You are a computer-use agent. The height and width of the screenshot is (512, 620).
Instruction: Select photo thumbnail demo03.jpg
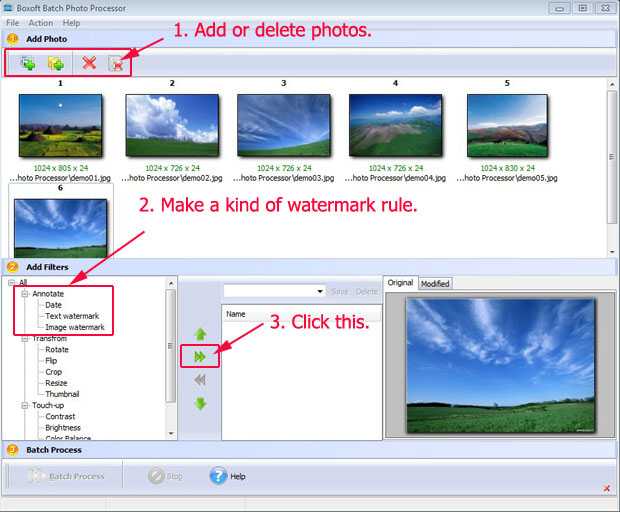pos(284,126)
